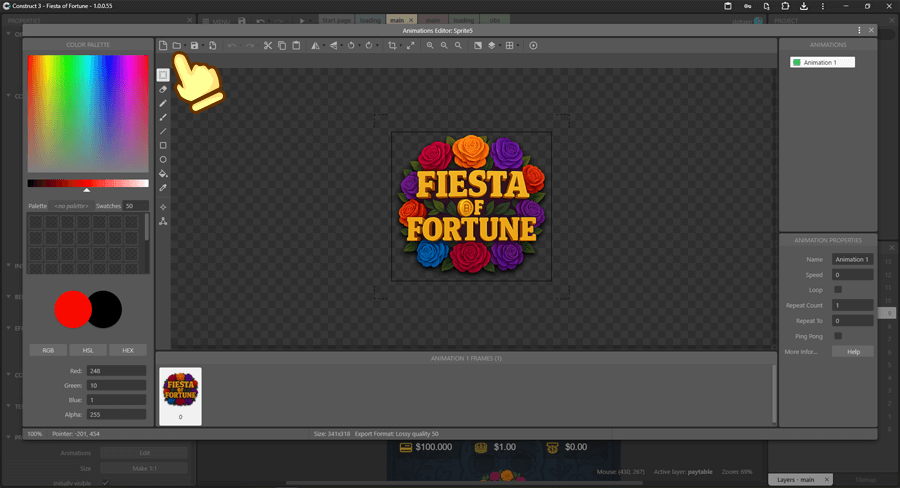
Task: Toggle the Initially visible checkbox
Action: click(x=105, y=483)
